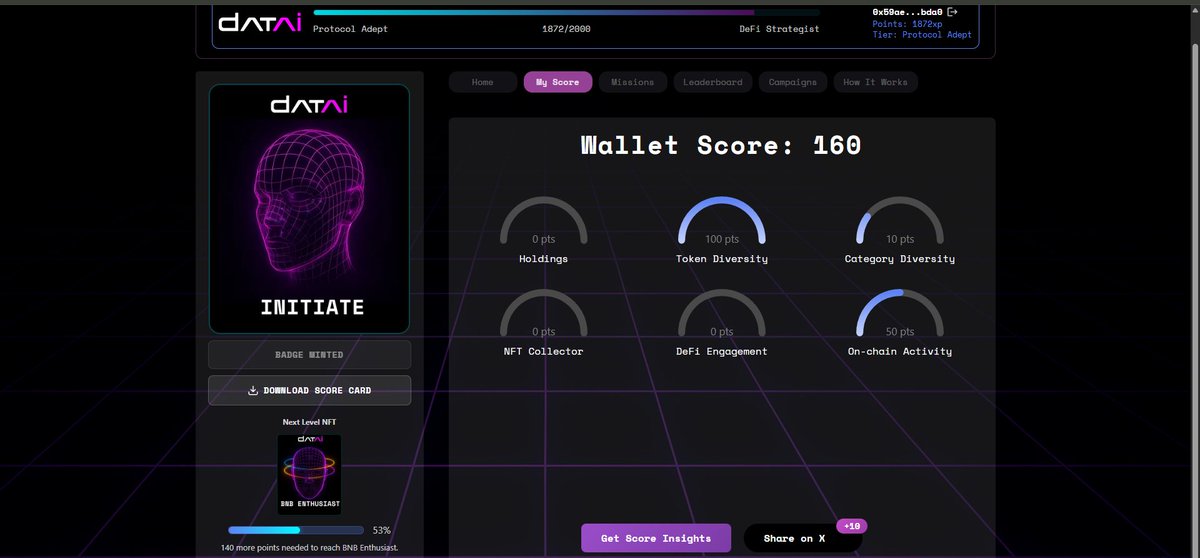The image size is (1200, 558).
Task: Open the Leaderboard tab
Action: coord(713,82)
